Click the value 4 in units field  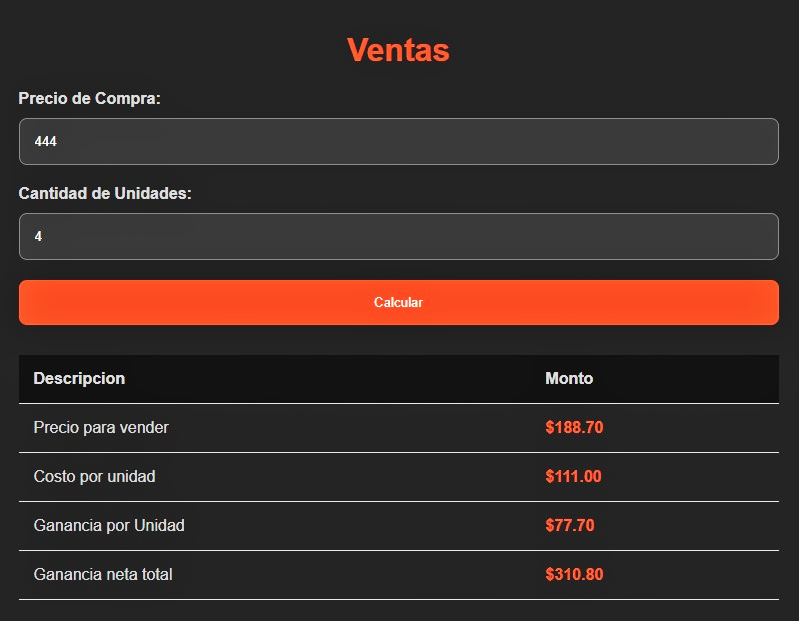(38, 236)
